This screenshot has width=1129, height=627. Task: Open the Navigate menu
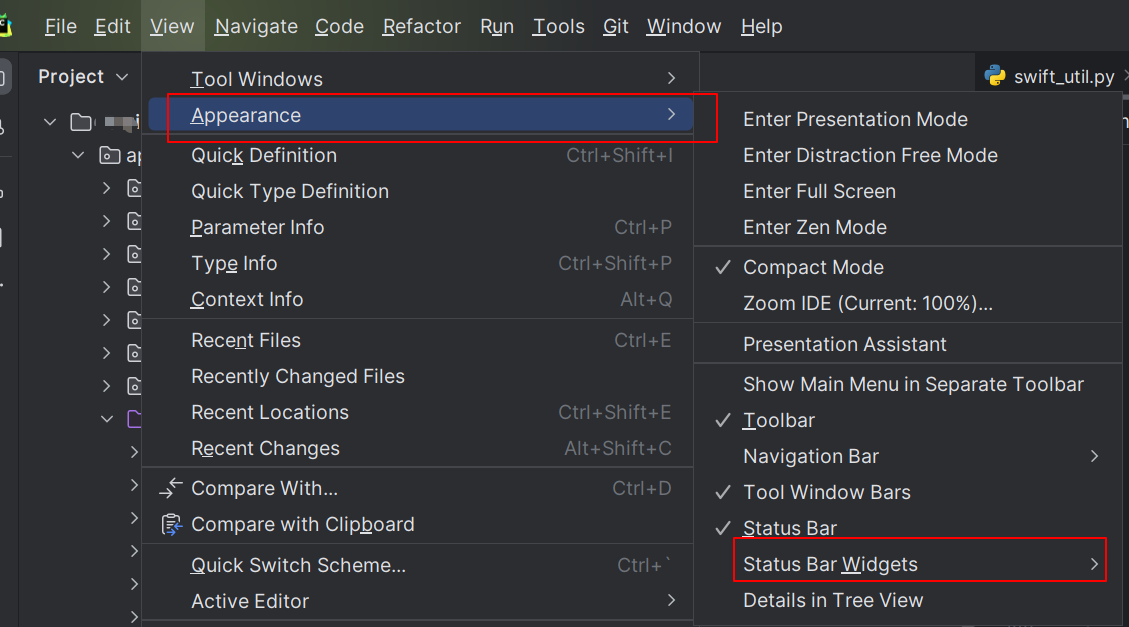256,26
